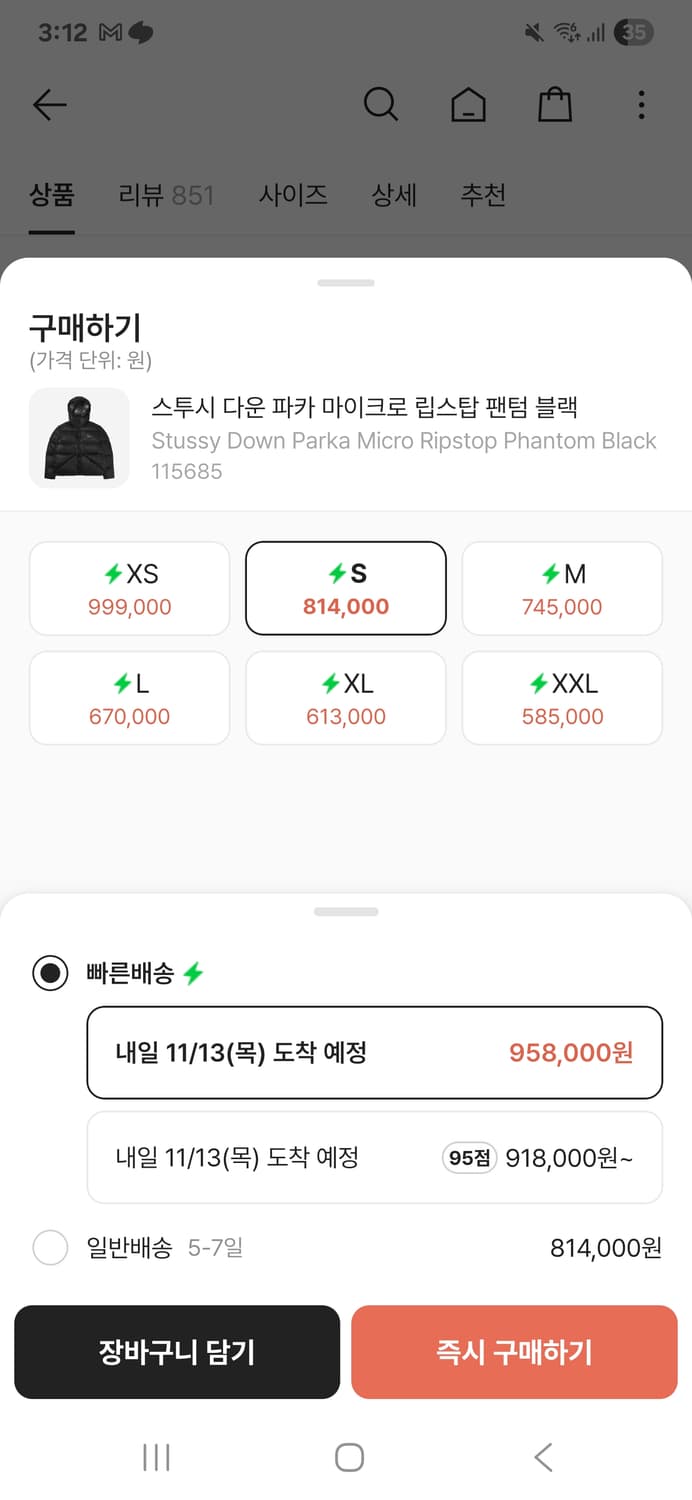Open search from the top toolbar
The image size is (692, 1500).
[x=380, y=104]
